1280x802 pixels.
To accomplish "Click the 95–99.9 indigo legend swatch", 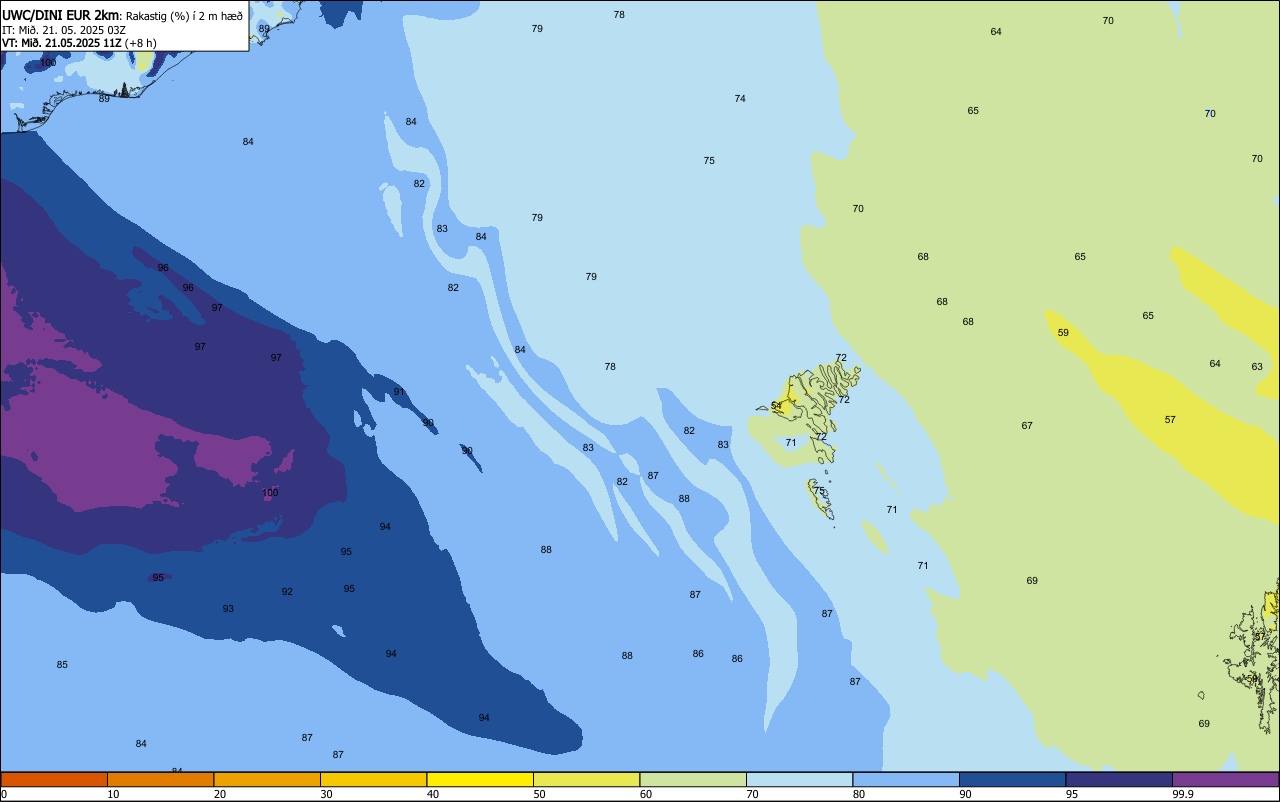I will (1119, 779).
